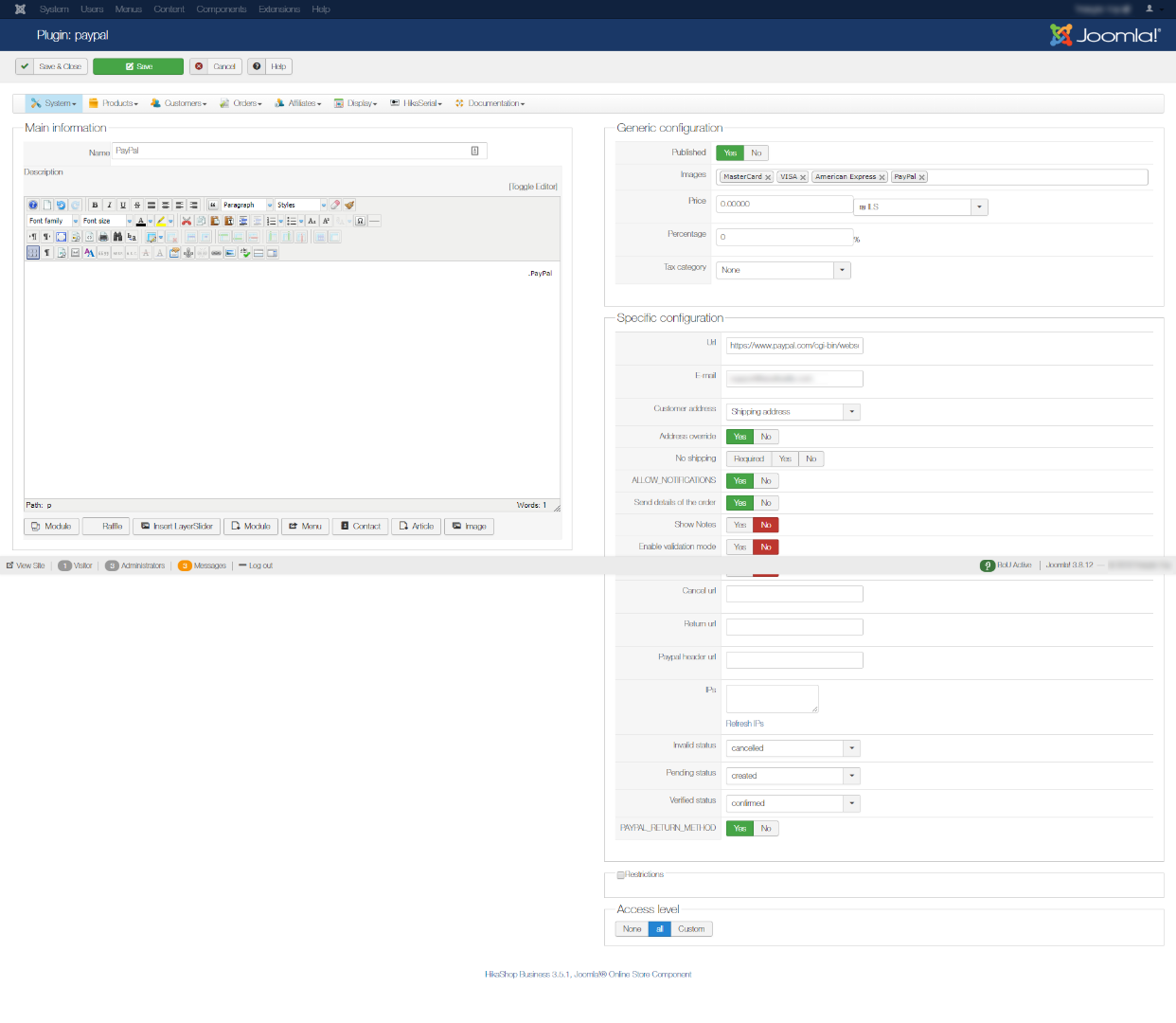The width and height of the screenshot is (1176, 1023).
Task: Insert a numbered list in editor
Action: 272,221
